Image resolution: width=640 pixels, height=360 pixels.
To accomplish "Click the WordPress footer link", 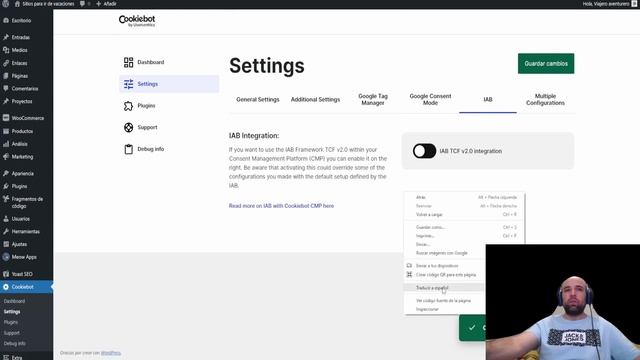I will point(111,353).
